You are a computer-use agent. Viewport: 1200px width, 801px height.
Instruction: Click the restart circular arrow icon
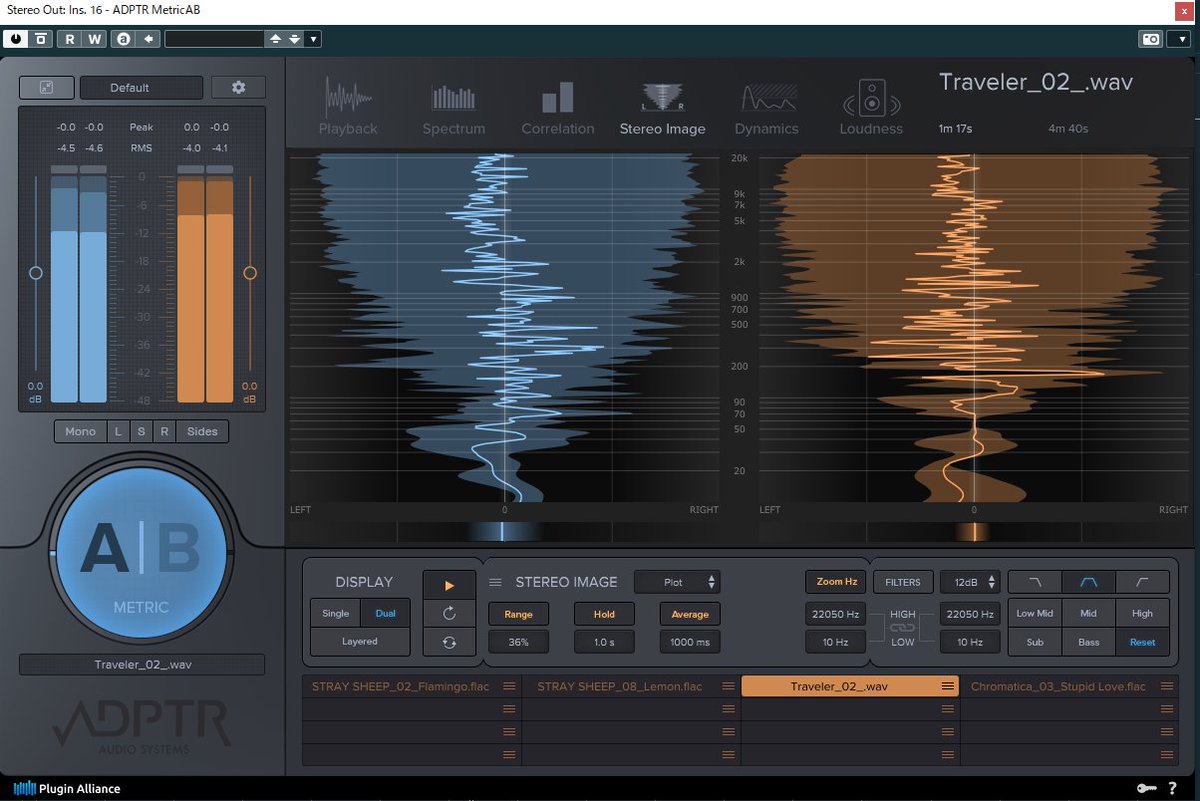pyautogui.click(x=449, y=613)
